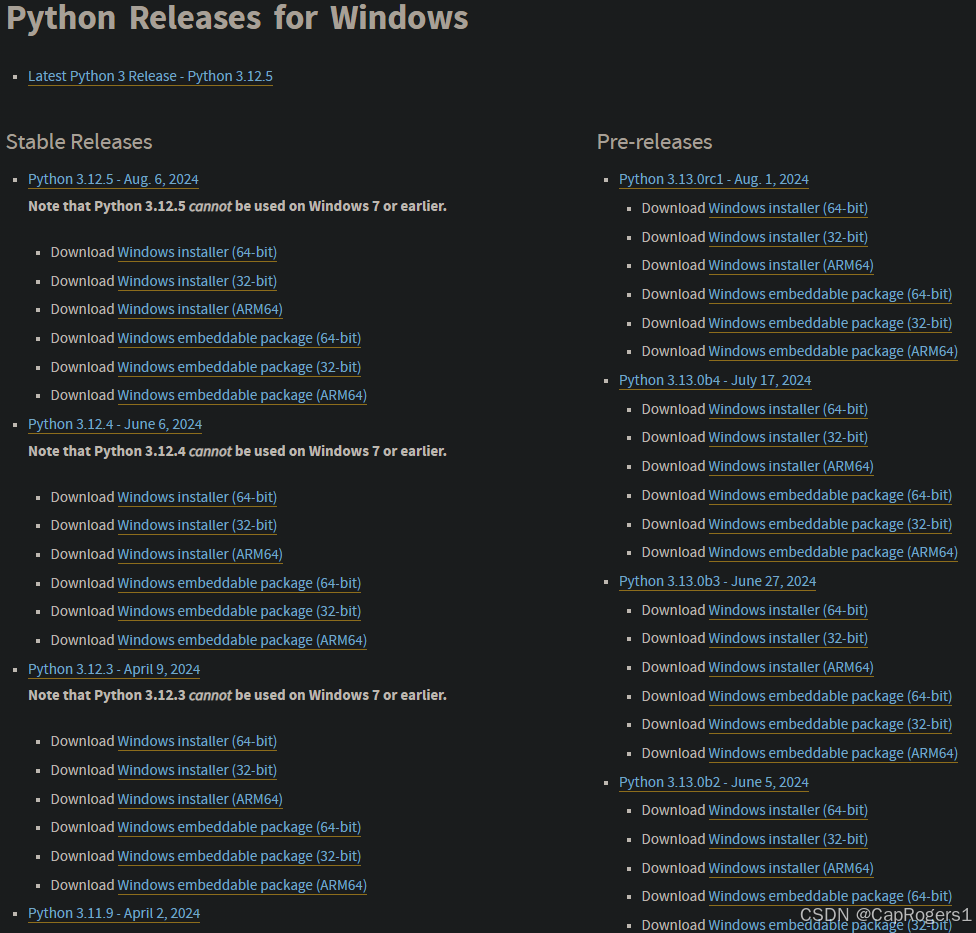The width and height of the screenshot is (976, 933).
Task: Download Python 3.13.0rc1 Windows installer (32-bit)
Action: (x=788, y=237)
